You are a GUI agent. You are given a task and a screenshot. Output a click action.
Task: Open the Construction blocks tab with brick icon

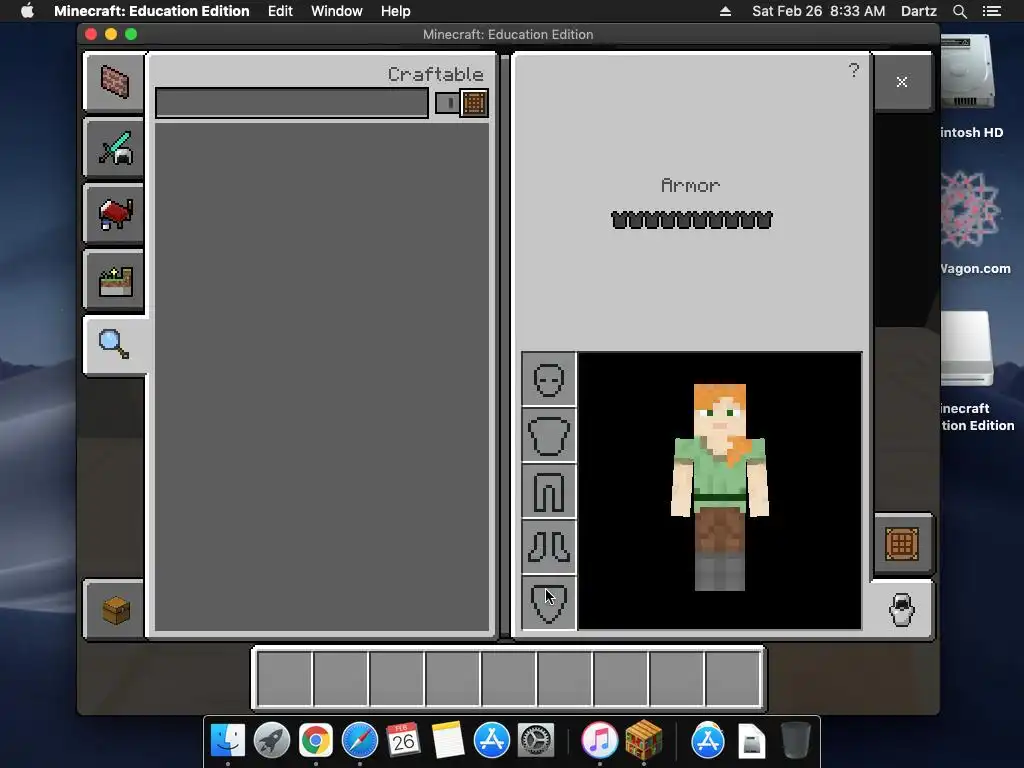pyautogui.click(x=114, y=82)
